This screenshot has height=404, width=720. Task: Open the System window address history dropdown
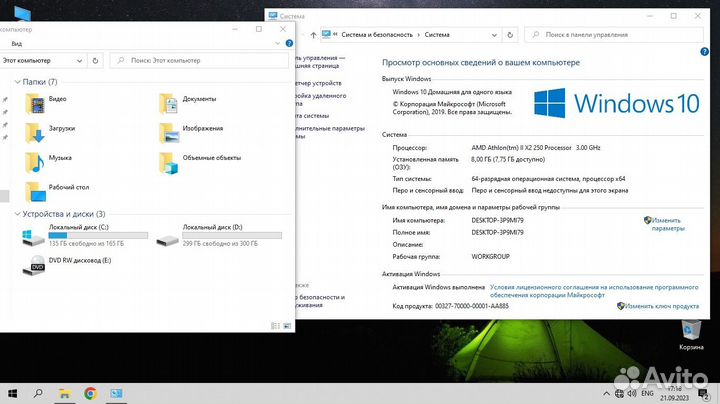click(x=494, y=35)
